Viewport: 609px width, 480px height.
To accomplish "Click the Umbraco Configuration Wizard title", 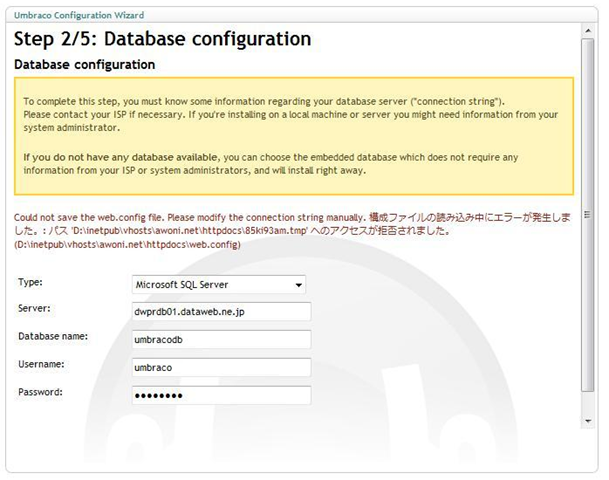I will click(79, 15).
